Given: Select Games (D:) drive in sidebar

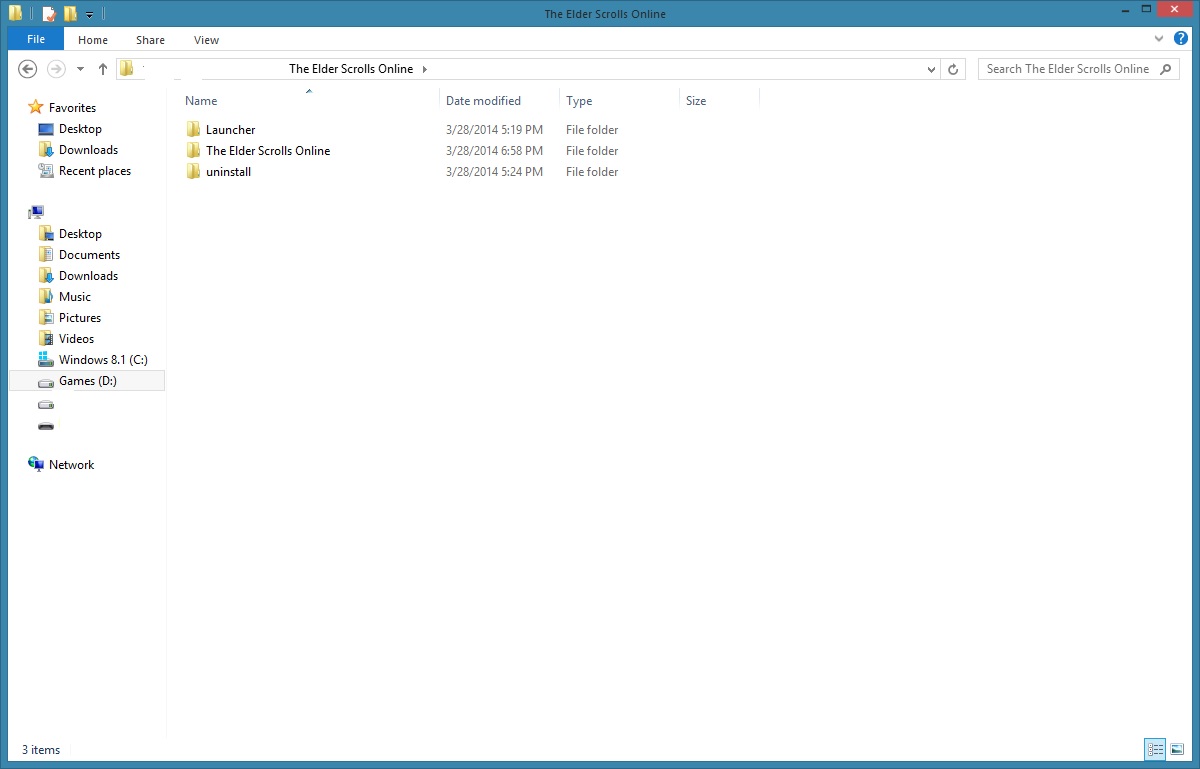Looking at the screenshot, I should click(87, 381).
